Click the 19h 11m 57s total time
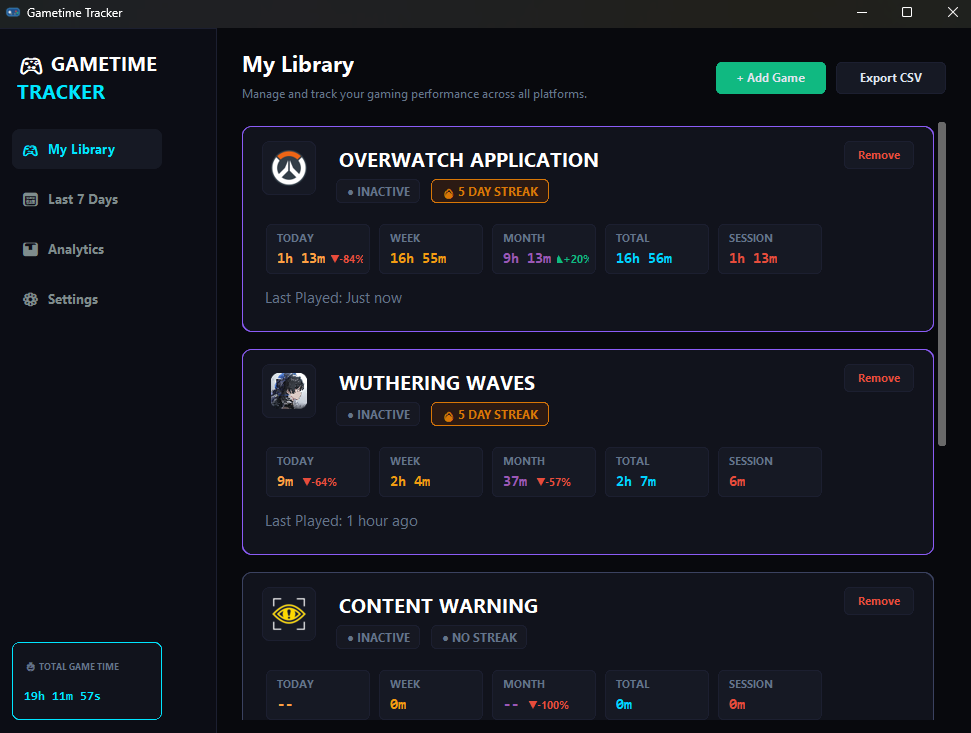 62,696
